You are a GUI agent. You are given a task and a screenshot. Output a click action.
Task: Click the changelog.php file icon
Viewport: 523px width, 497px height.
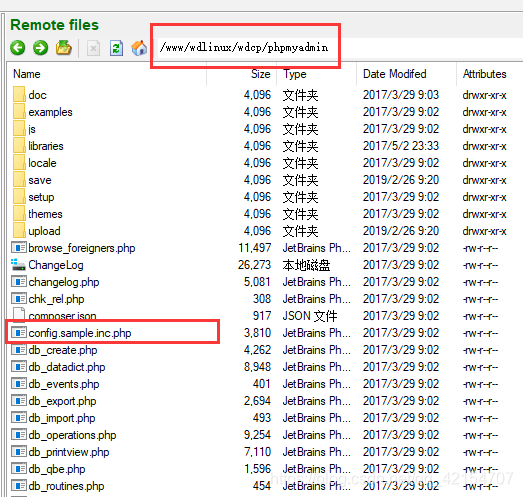tap(19, 282)
